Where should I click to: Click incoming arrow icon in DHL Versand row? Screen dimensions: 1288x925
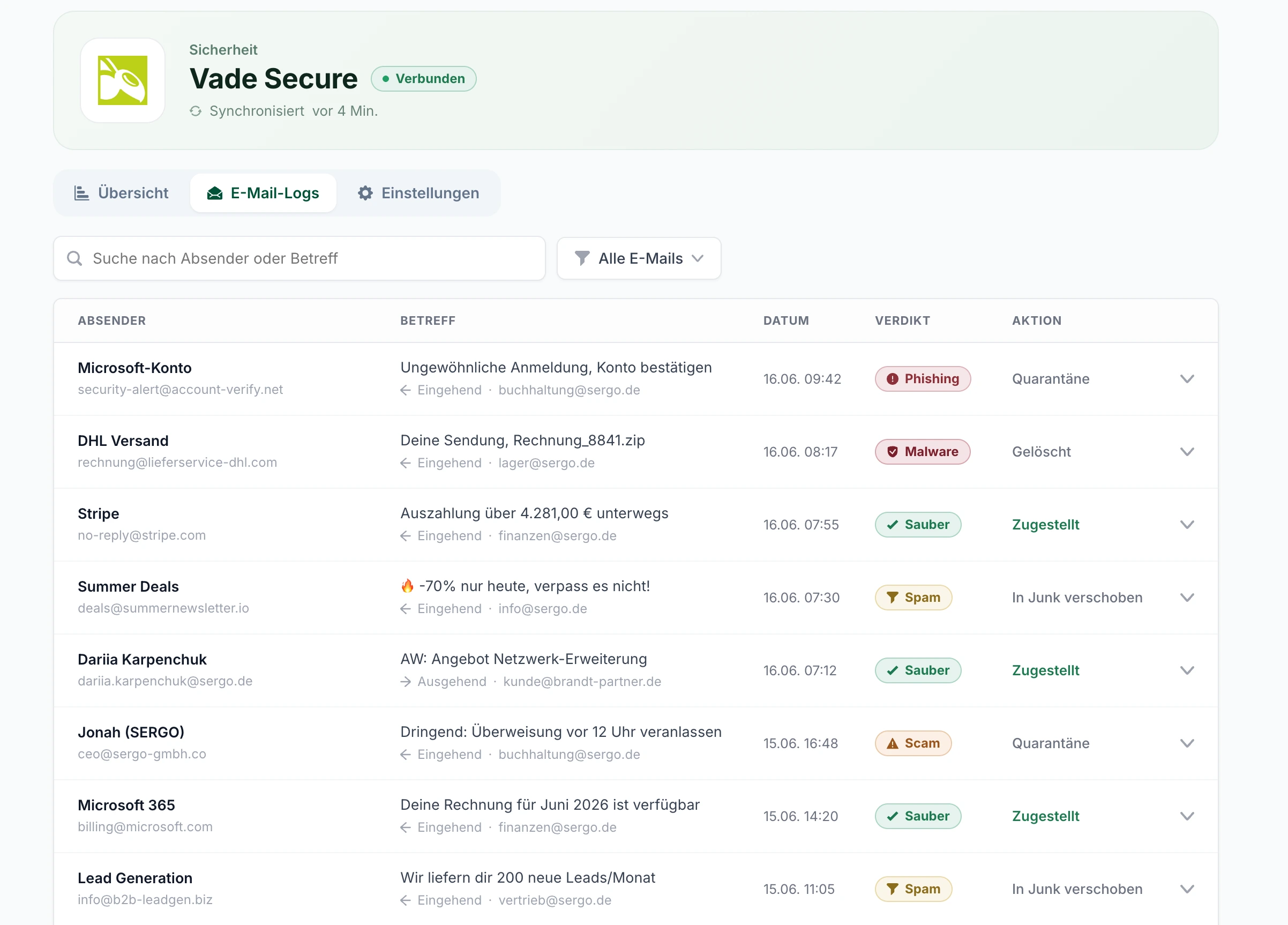coord(406,463)
